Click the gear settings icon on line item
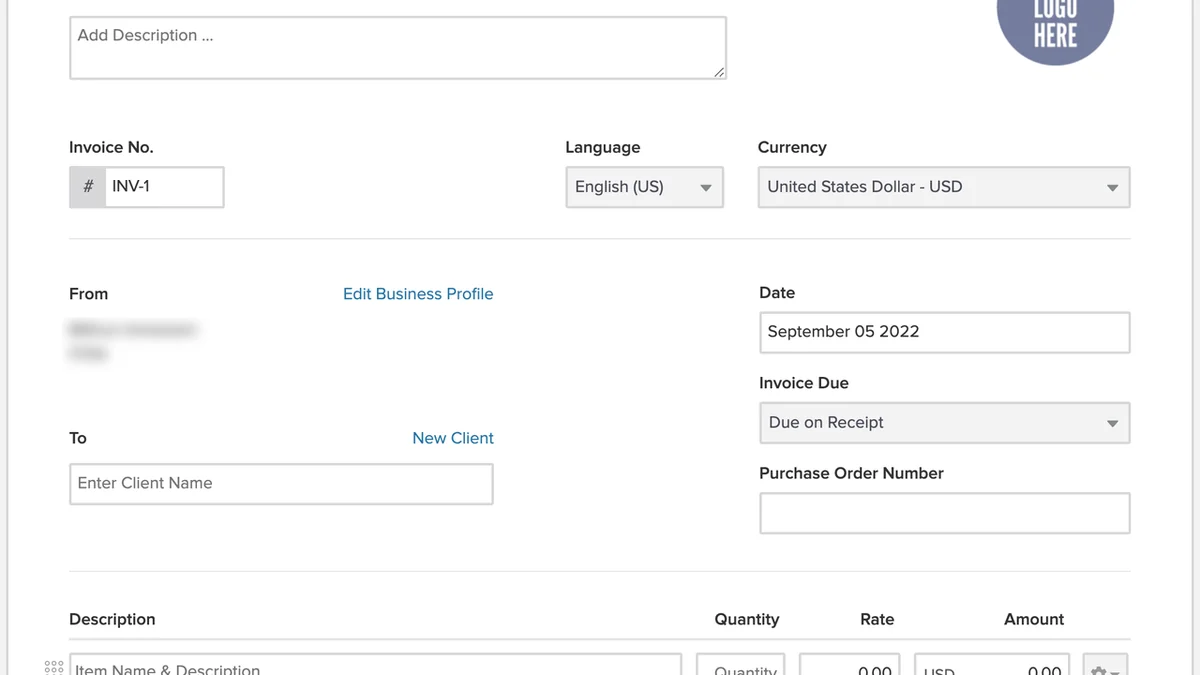1200x675 pixels. (x=1105, y=666)
